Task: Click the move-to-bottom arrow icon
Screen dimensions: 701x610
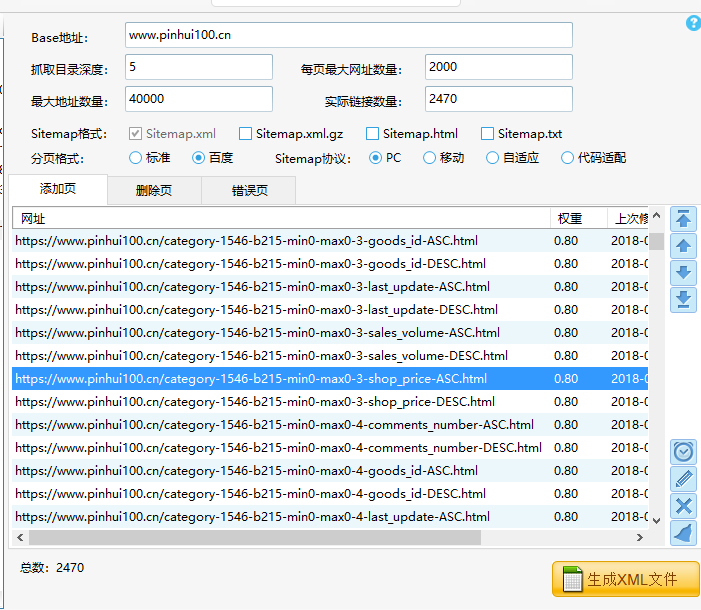Action: 683,300
